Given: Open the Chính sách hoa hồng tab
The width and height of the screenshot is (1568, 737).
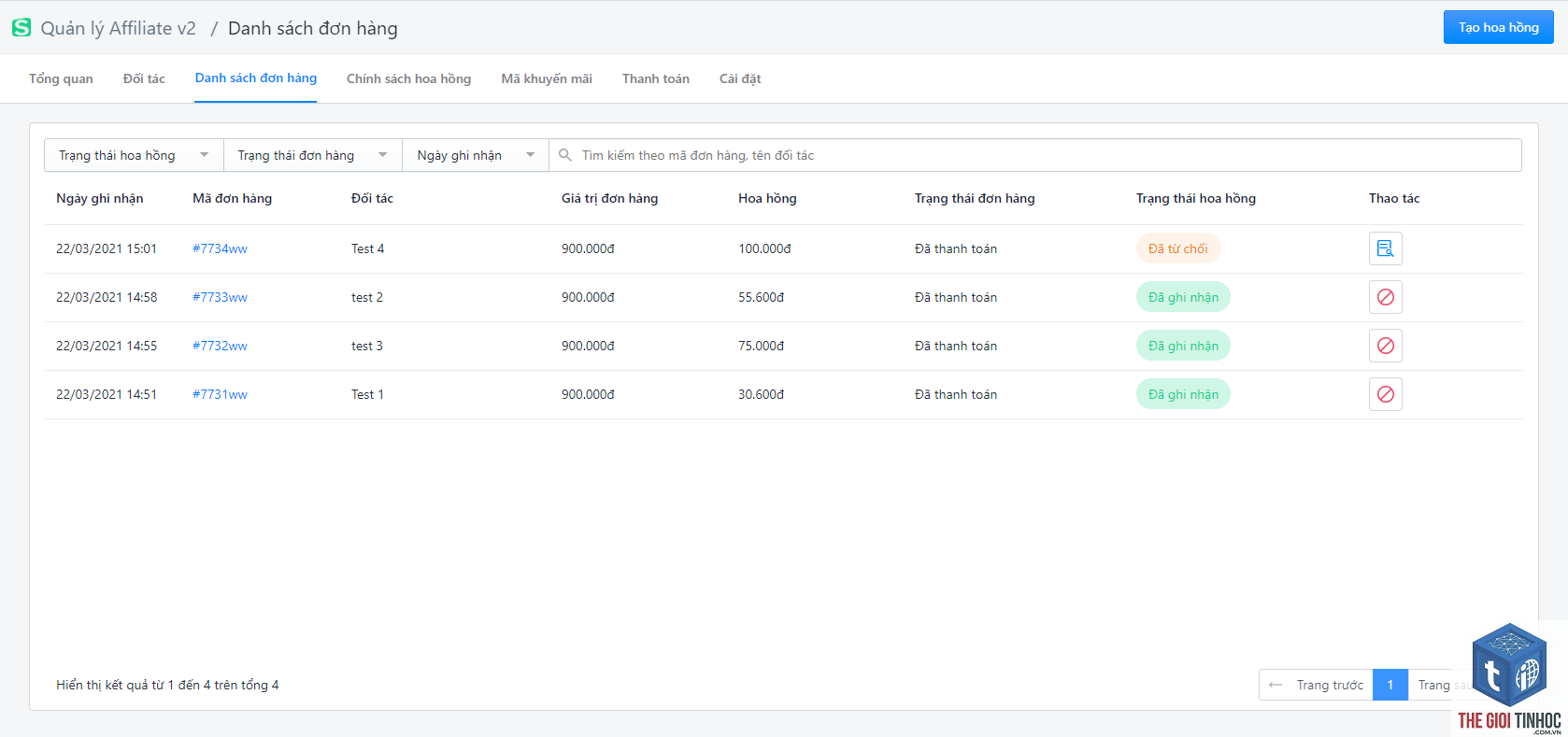Looking at the screenshot, I should click(x=408, y=78).
